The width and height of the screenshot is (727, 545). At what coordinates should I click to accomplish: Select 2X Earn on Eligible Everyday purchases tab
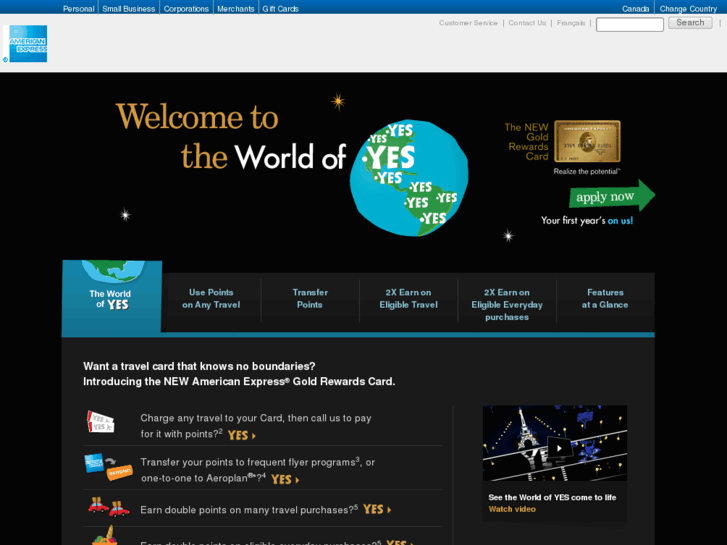pyautogui.click(x=507, y=305)
